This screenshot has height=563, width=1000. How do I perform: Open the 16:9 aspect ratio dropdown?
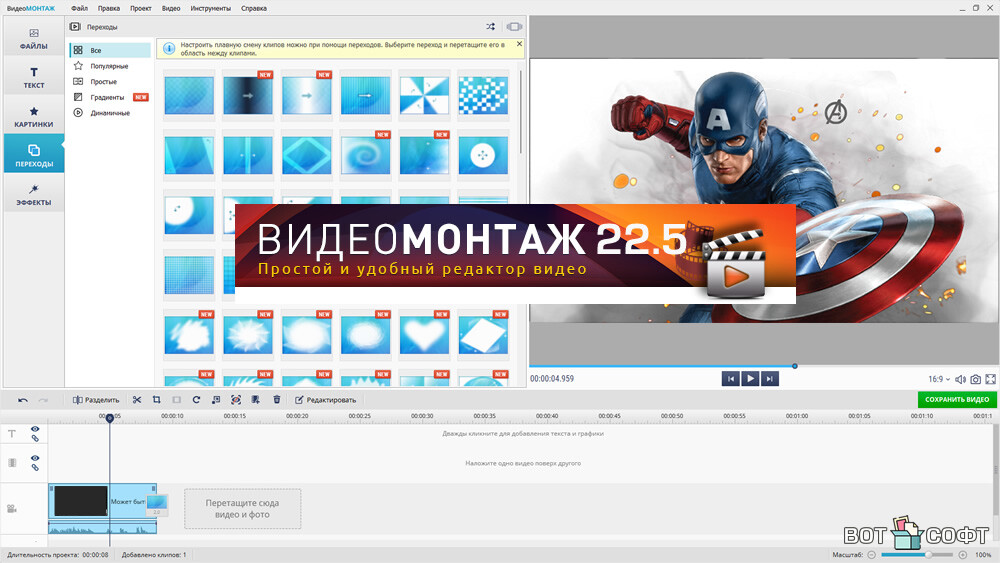[939, 379]
